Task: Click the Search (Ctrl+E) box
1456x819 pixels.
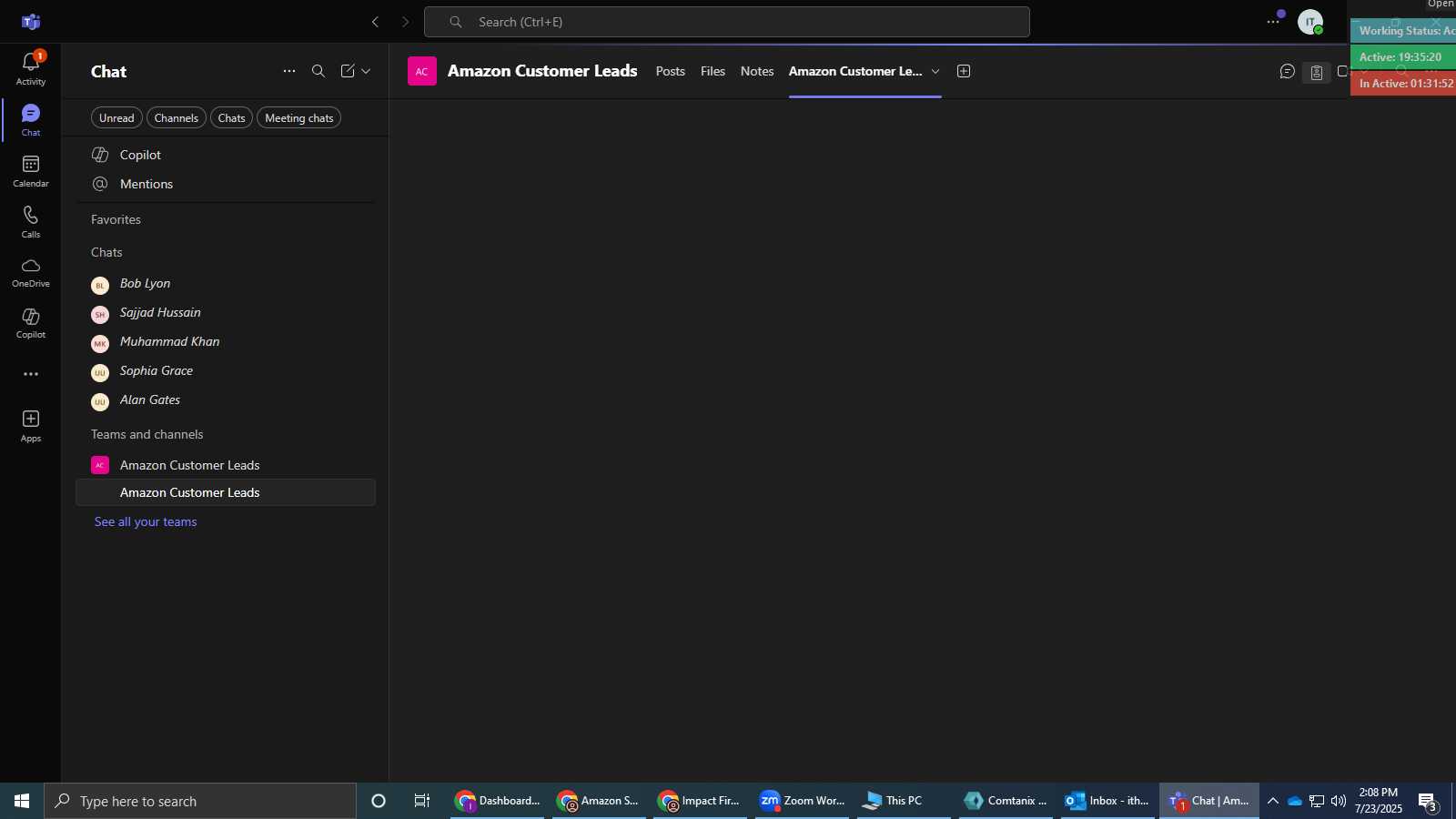Action: point(727,22)
